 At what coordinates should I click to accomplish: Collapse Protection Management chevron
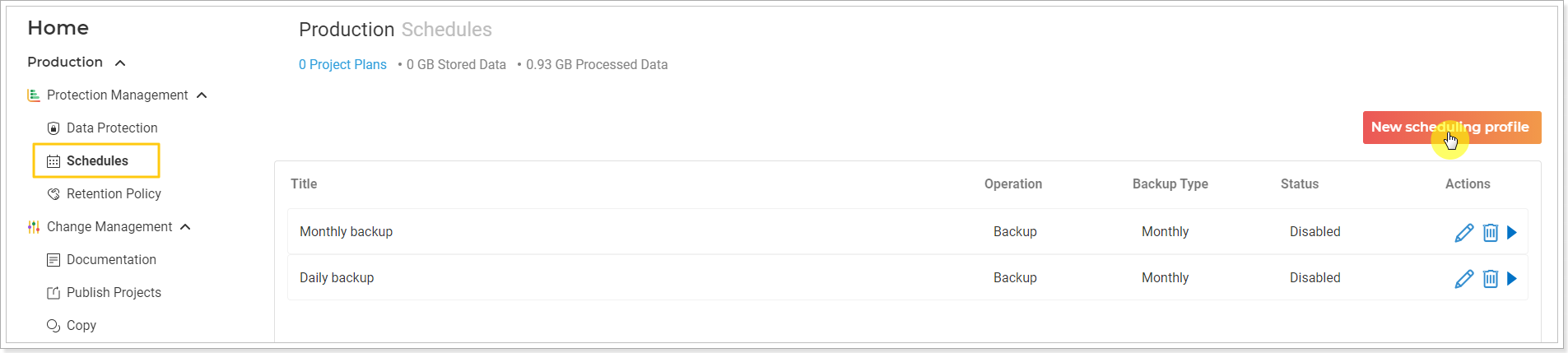(x=202, y=95)
